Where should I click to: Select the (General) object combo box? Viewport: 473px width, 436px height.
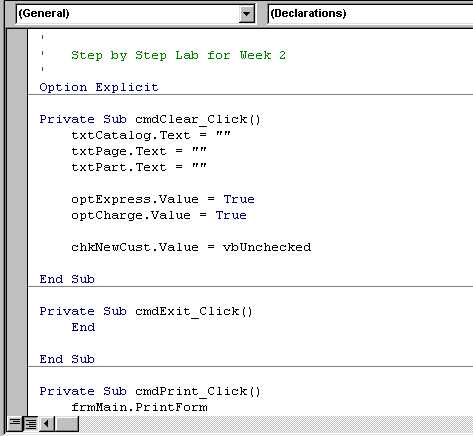[x=136, y=14]
